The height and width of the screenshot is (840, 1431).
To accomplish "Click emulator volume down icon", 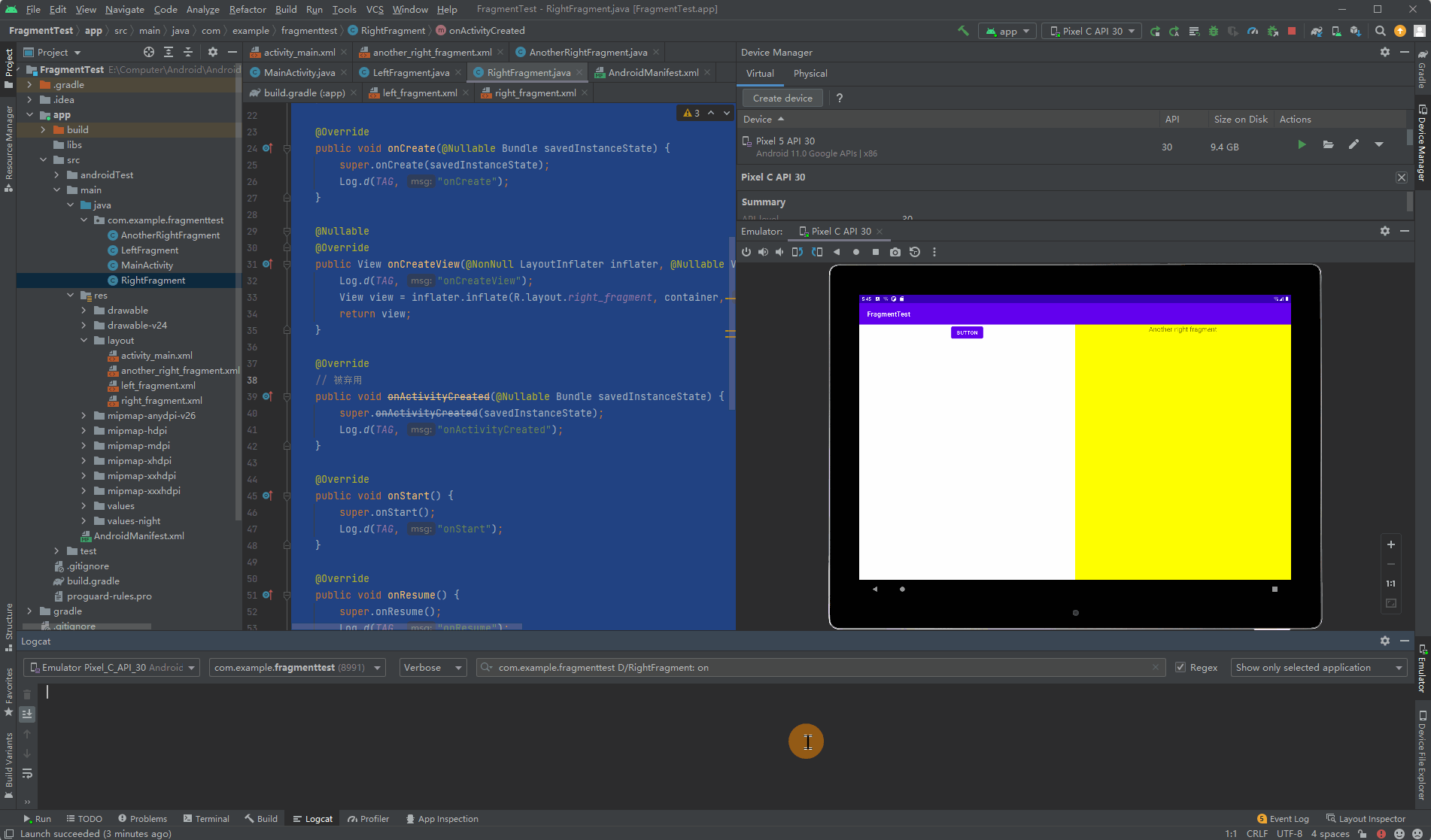I will (779, 252).
